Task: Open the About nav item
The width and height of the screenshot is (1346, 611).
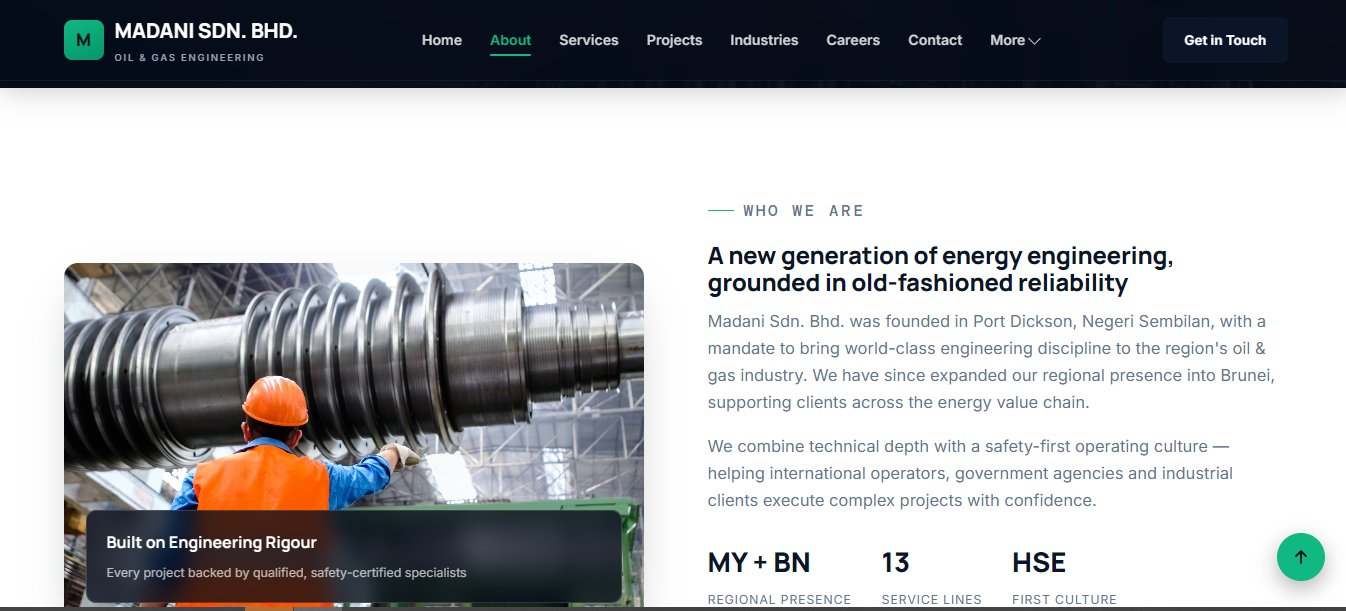Action: click(510, 40)
